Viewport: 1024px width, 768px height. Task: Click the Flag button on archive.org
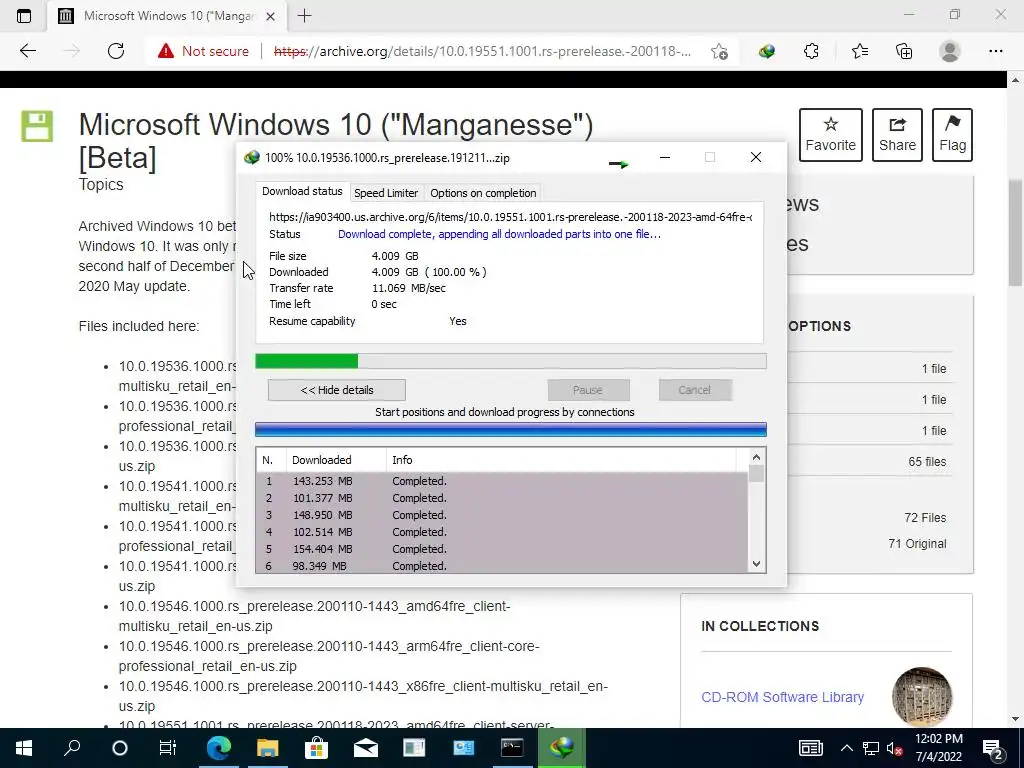[x=952, y=135]
